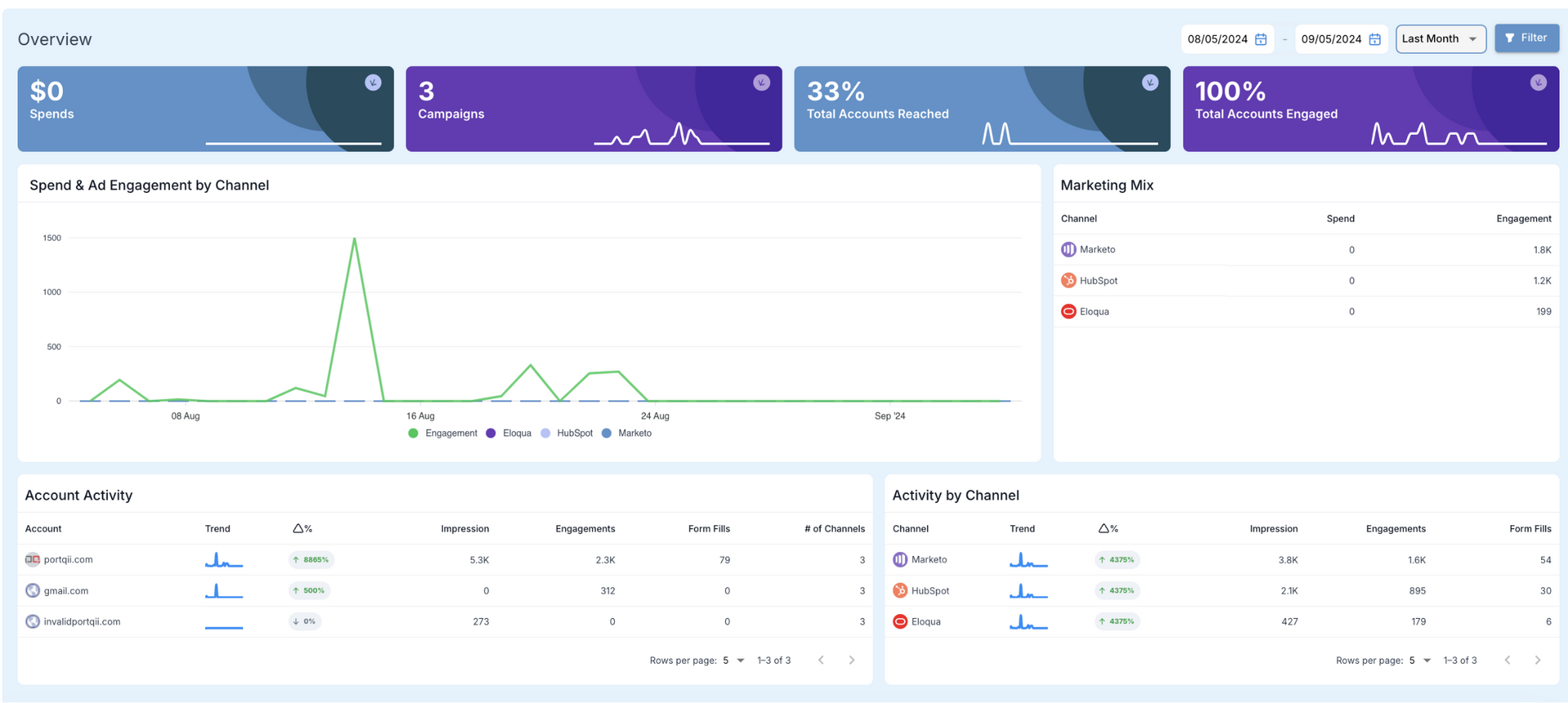Click HubSpot icon in Marketing Mix table
Viewport: 1568px width, 703px height.
[1068, 281]
